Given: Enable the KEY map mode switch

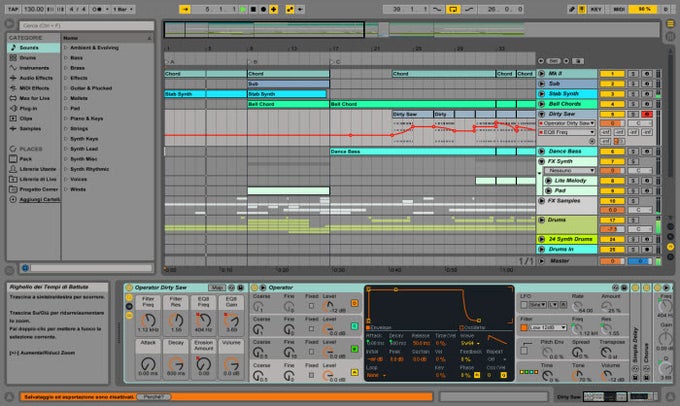Looking at the screenshot, I should [x=596, y=9].
